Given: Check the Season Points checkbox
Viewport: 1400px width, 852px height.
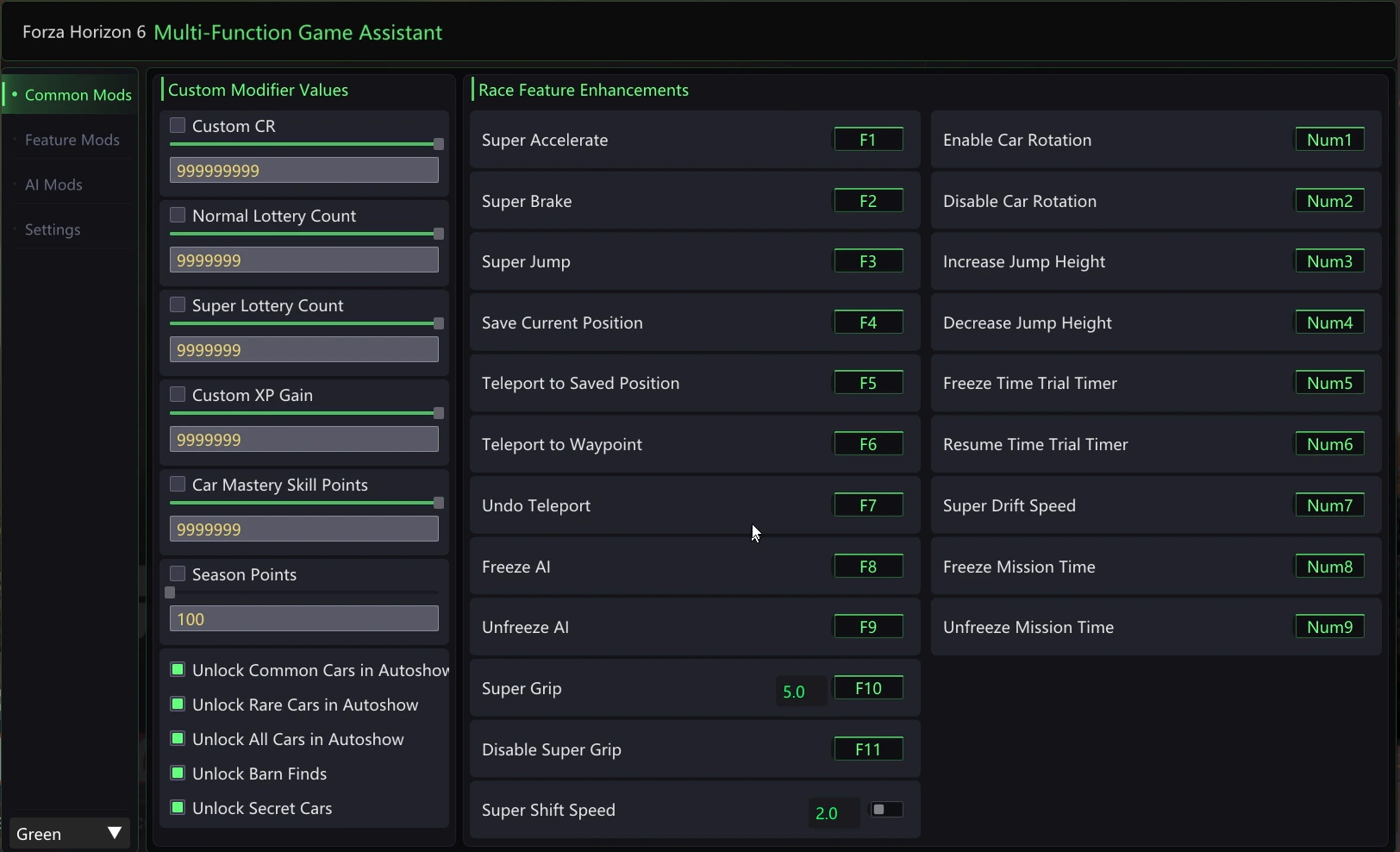Looking at the screenshot, I should [178, 573].
